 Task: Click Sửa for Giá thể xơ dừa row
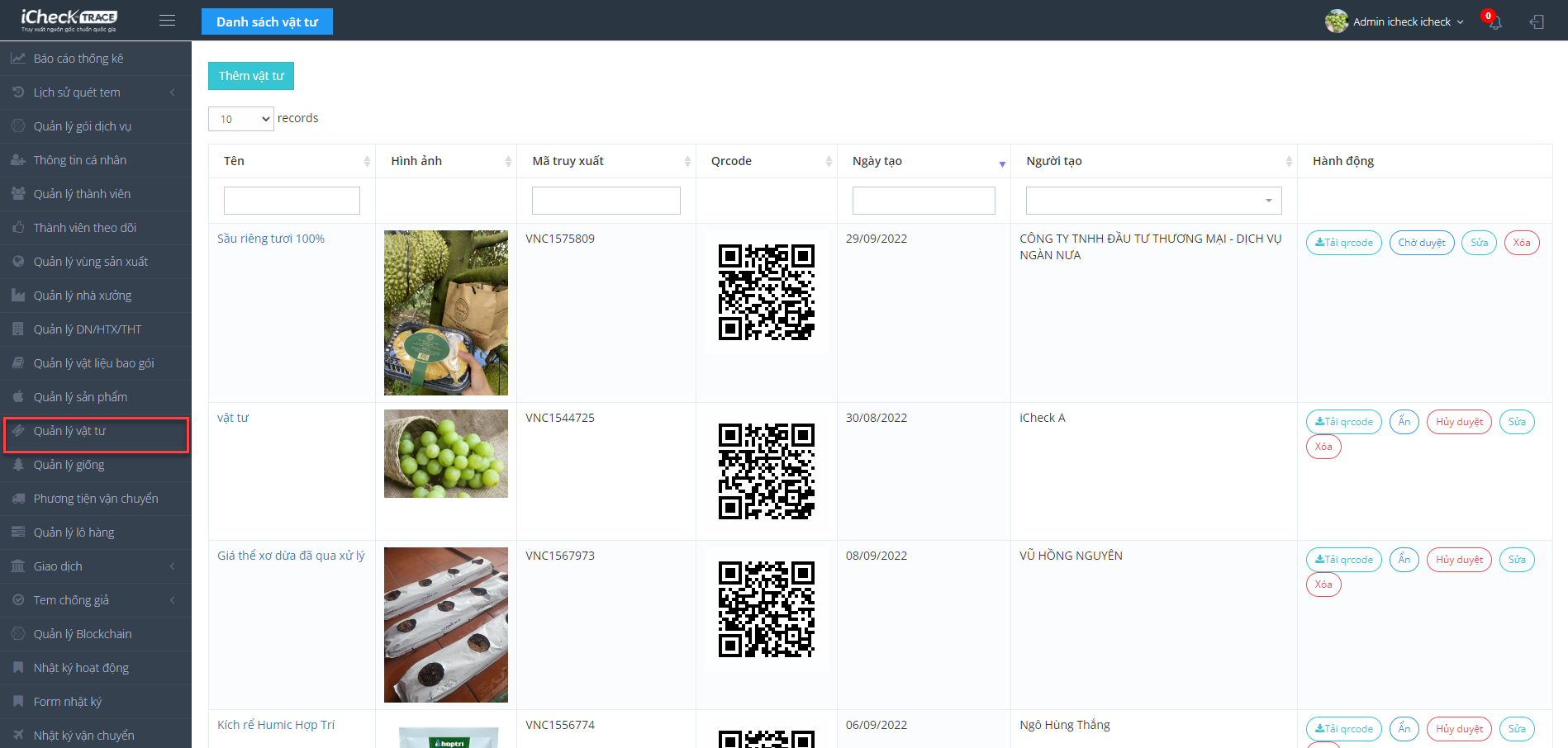click(1517, 560)
